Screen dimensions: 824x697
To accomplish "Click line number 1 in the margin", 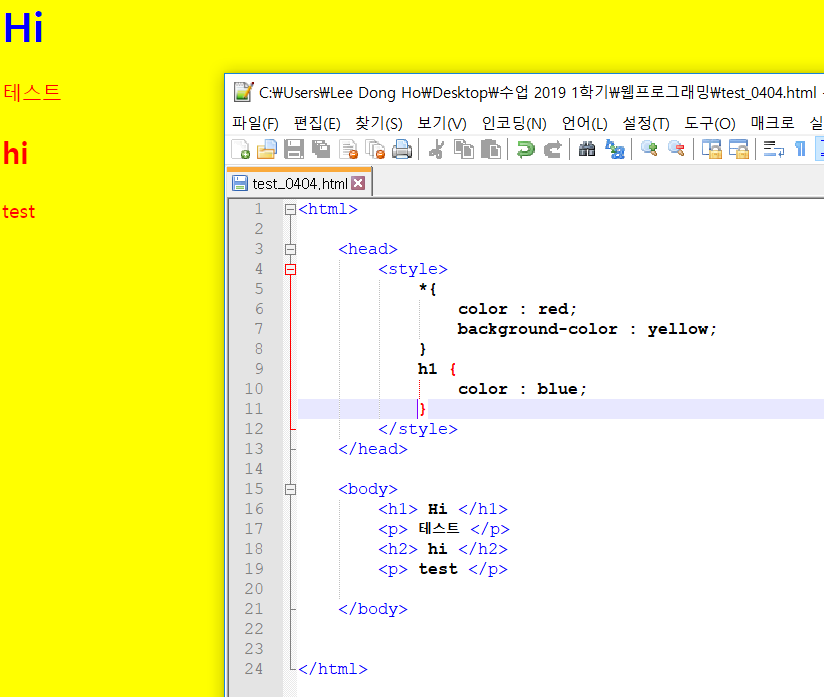I will pos(259,209).
